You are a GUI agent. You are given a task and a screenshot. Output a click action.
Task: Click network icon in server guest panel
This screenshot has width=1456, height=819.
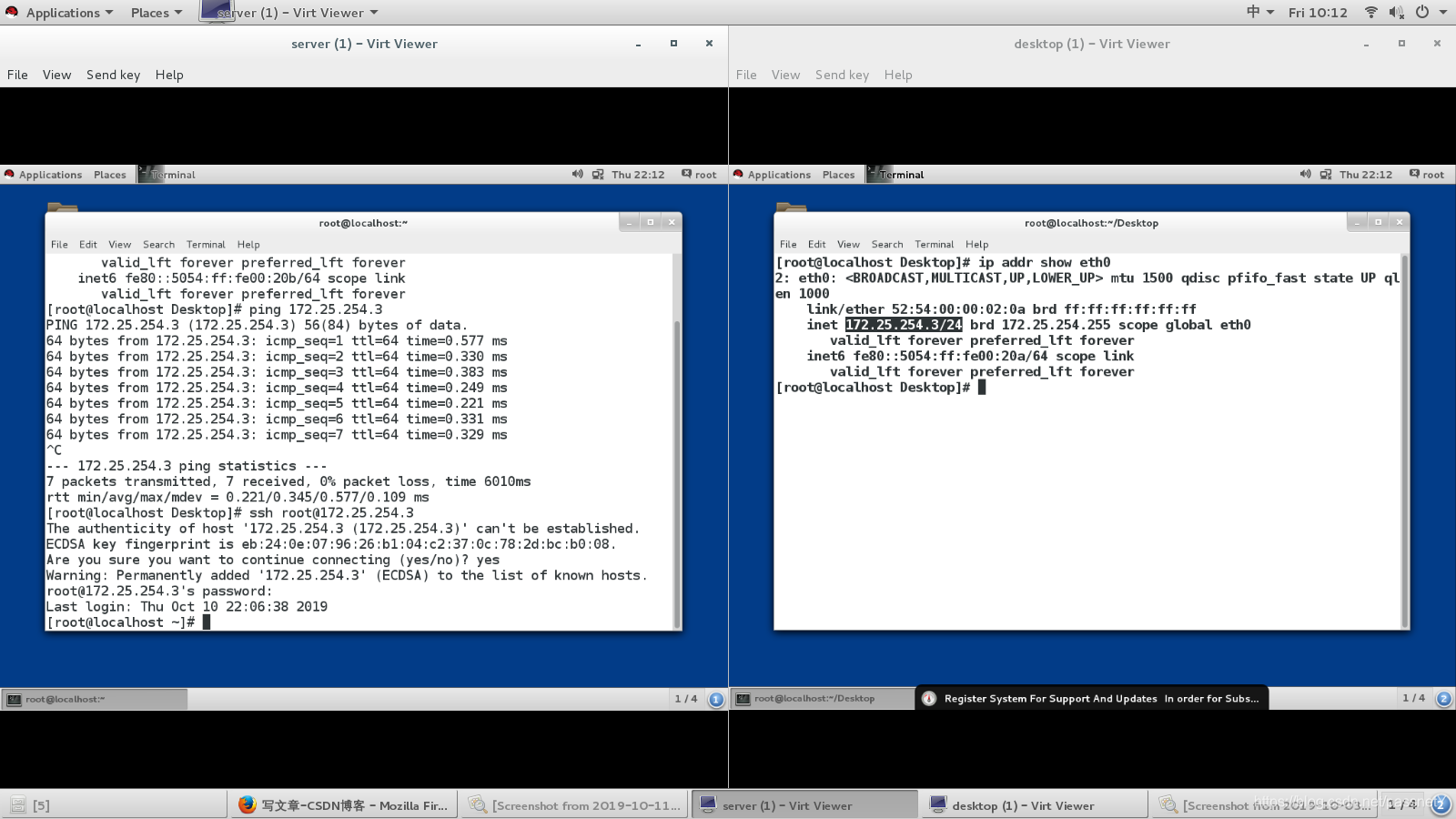[598, 174]
